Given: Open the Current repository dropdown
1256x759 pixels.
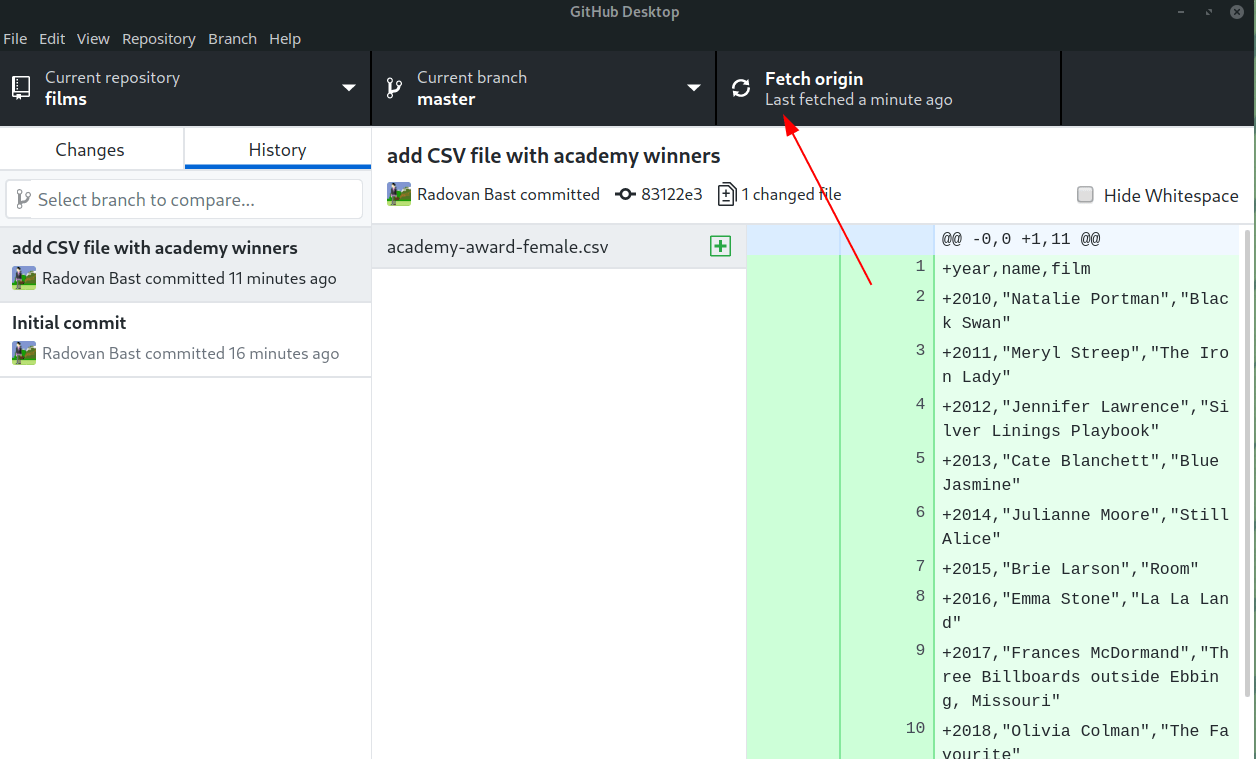Looking at the screenshot, I should pyautogui.click(x=185, y=88).
